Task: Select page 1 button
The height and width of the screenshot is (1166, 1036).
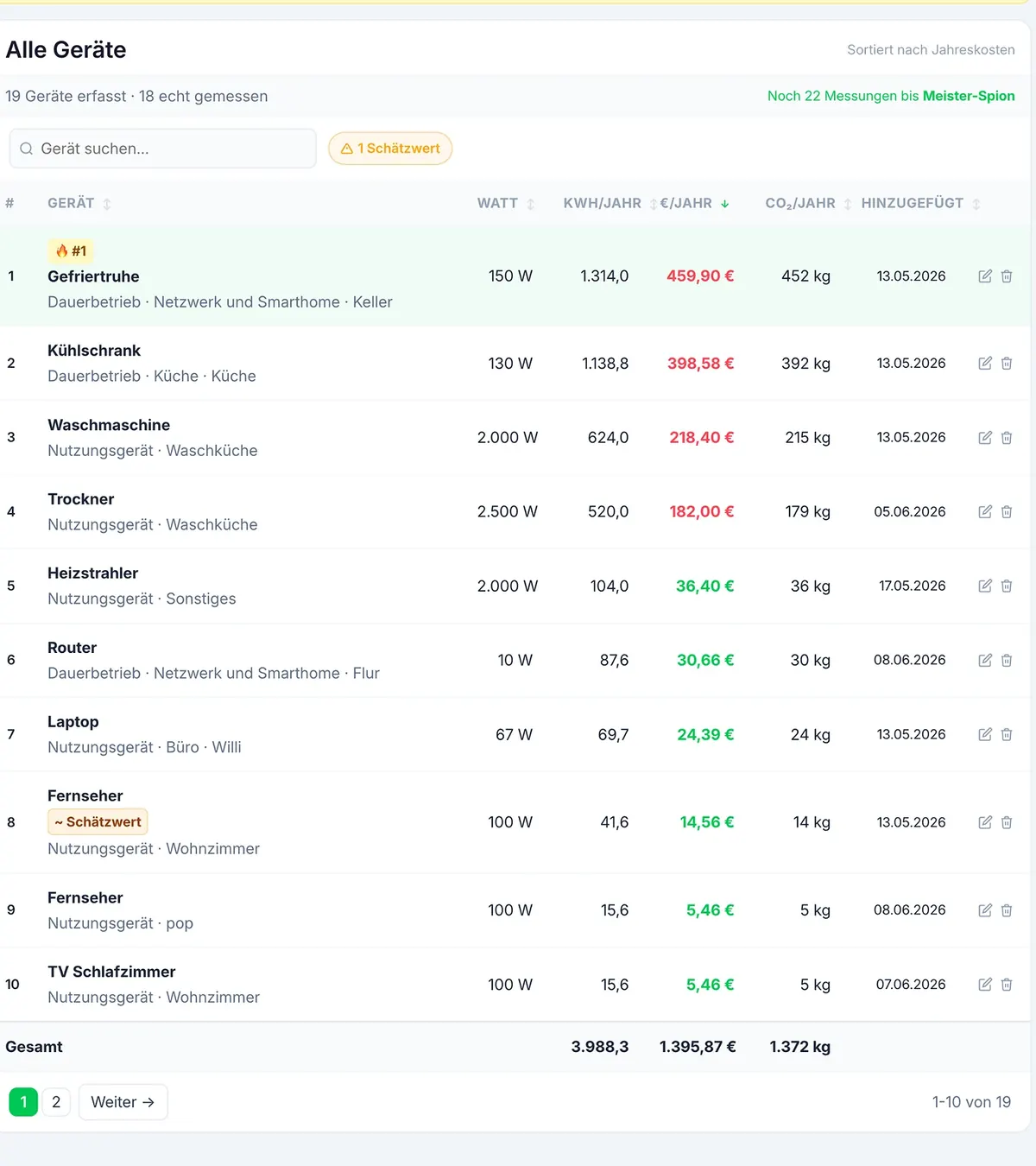Action: (23, 1102)
